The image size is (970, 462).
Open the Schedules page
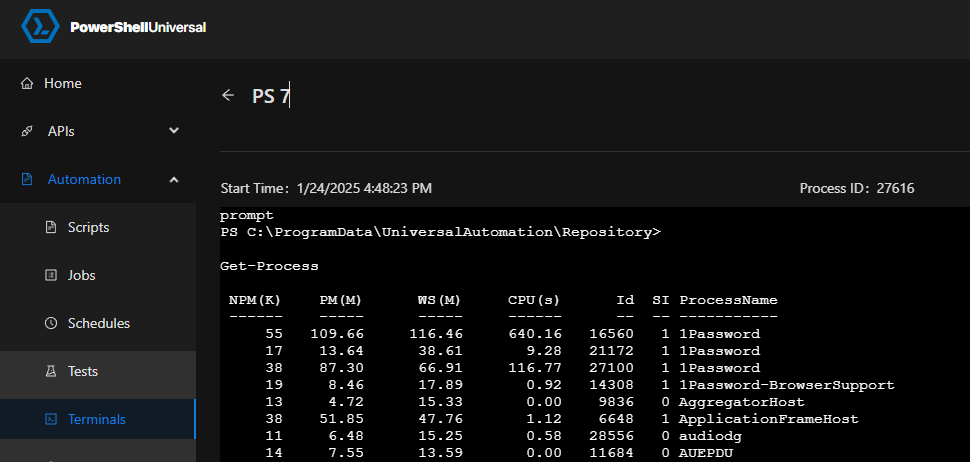click(98, 324)
